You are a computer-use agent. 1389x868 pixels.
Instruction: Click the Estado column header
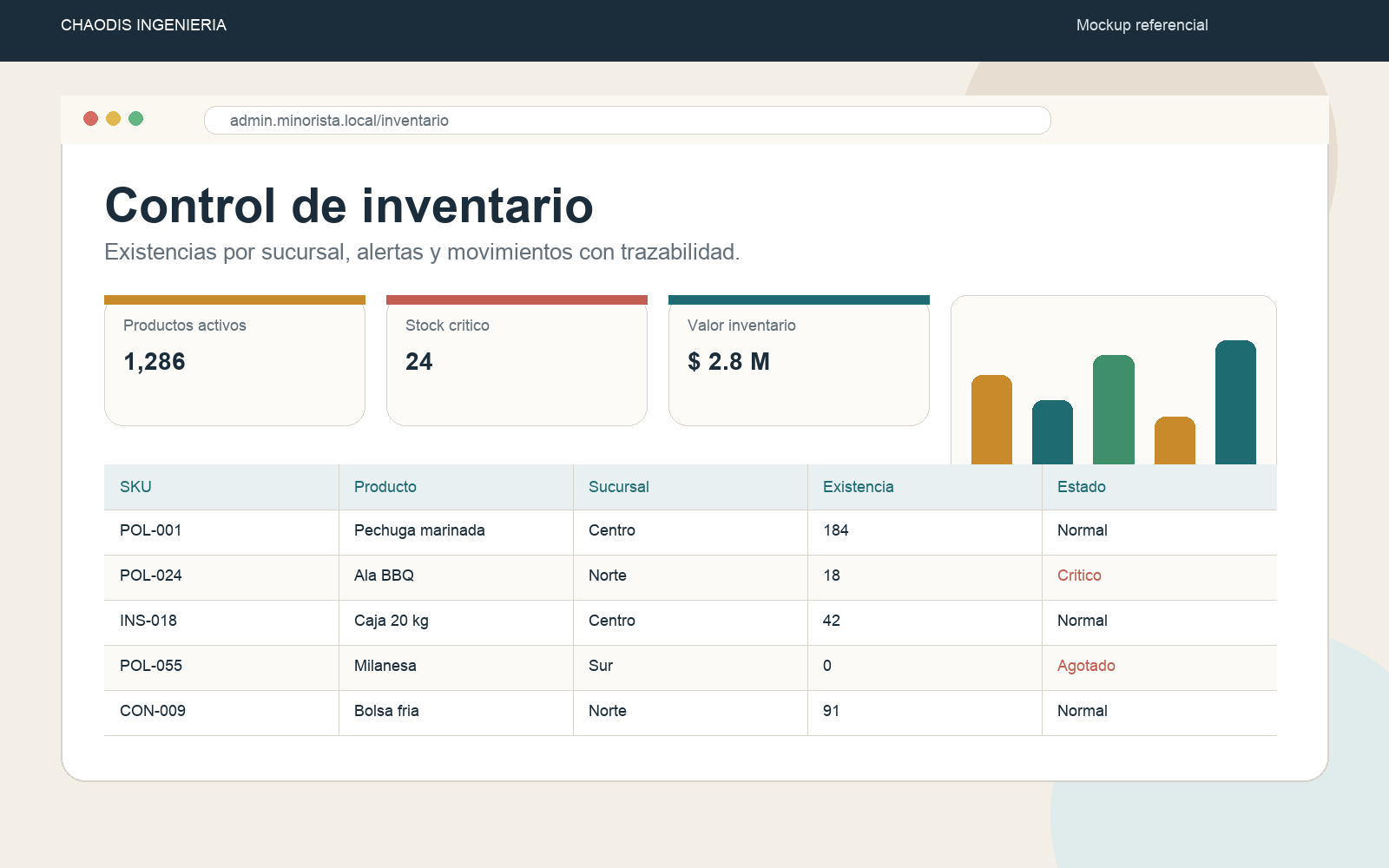(1081, 487)
